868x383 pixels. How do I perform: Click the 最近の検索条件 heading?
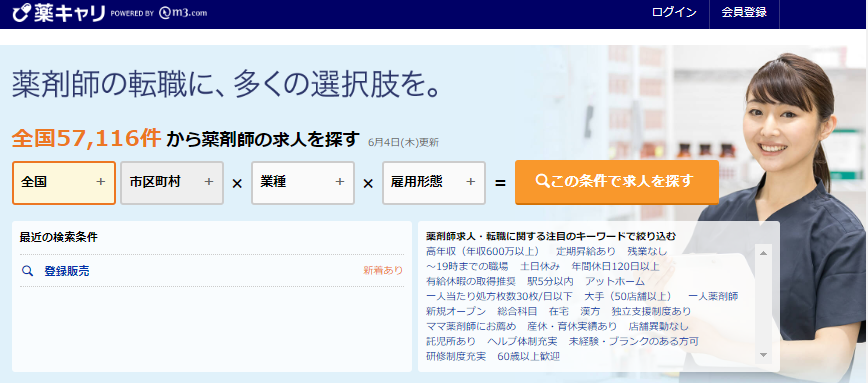(x=59, y=237)
